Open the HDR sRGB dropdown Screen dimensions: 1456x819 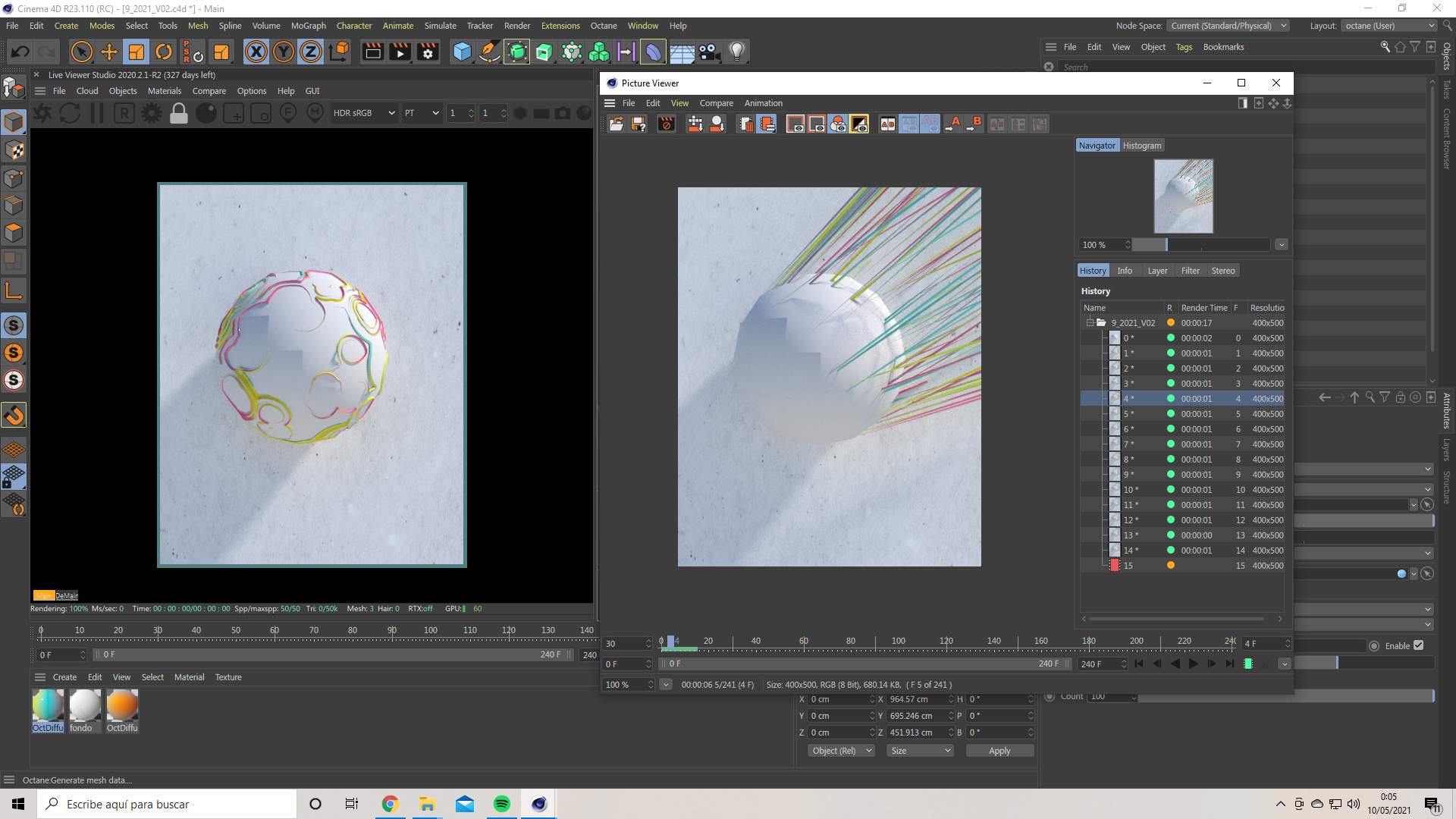click(364, 113)
